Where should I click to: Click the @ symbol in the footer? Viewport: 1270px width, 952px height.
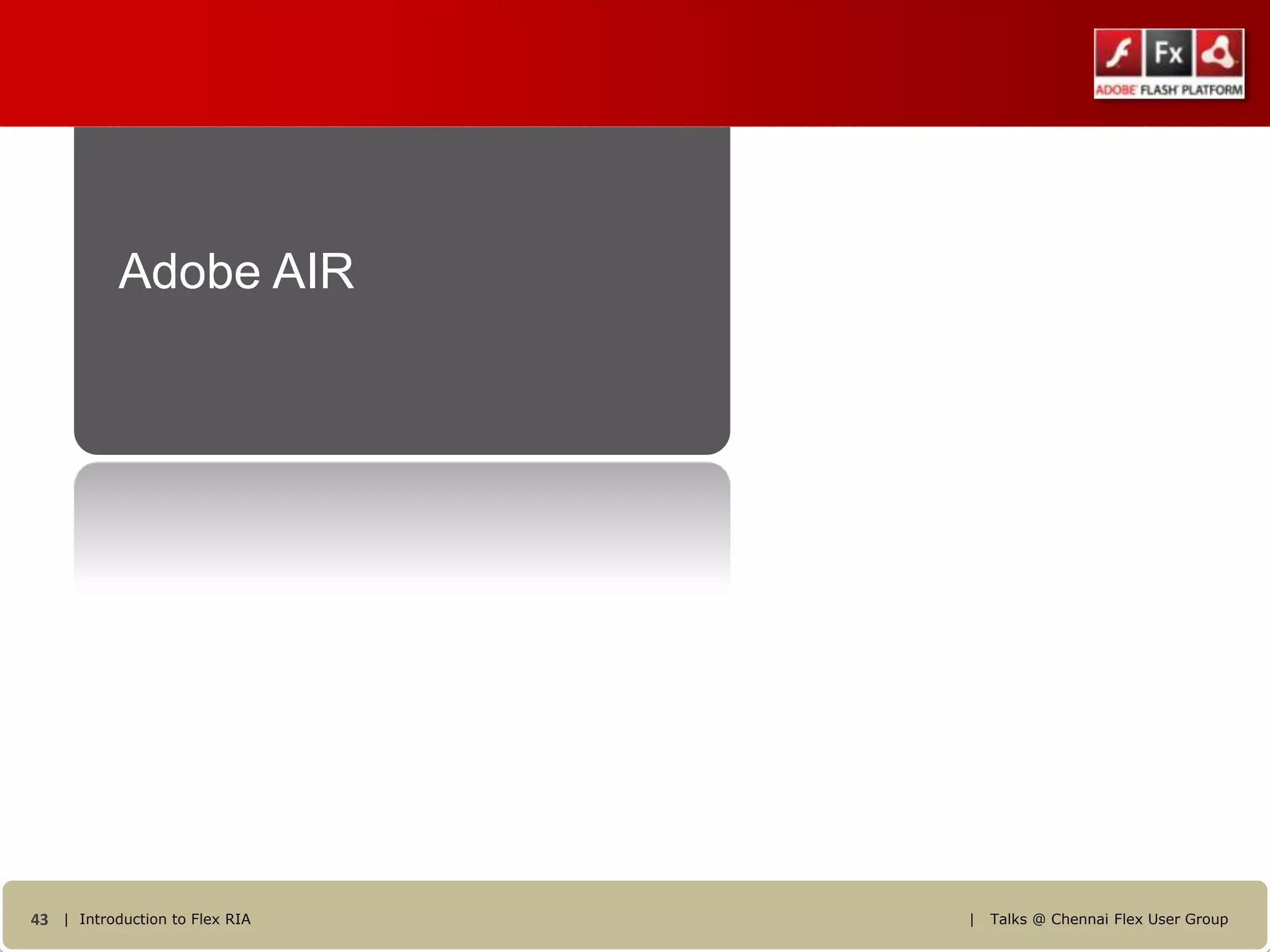tap(1039, 920)
